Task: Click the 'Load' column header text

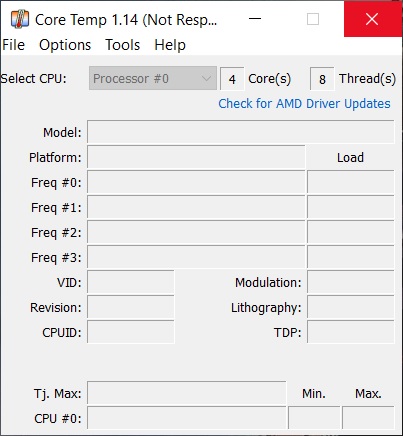Action: click(350, 157)
